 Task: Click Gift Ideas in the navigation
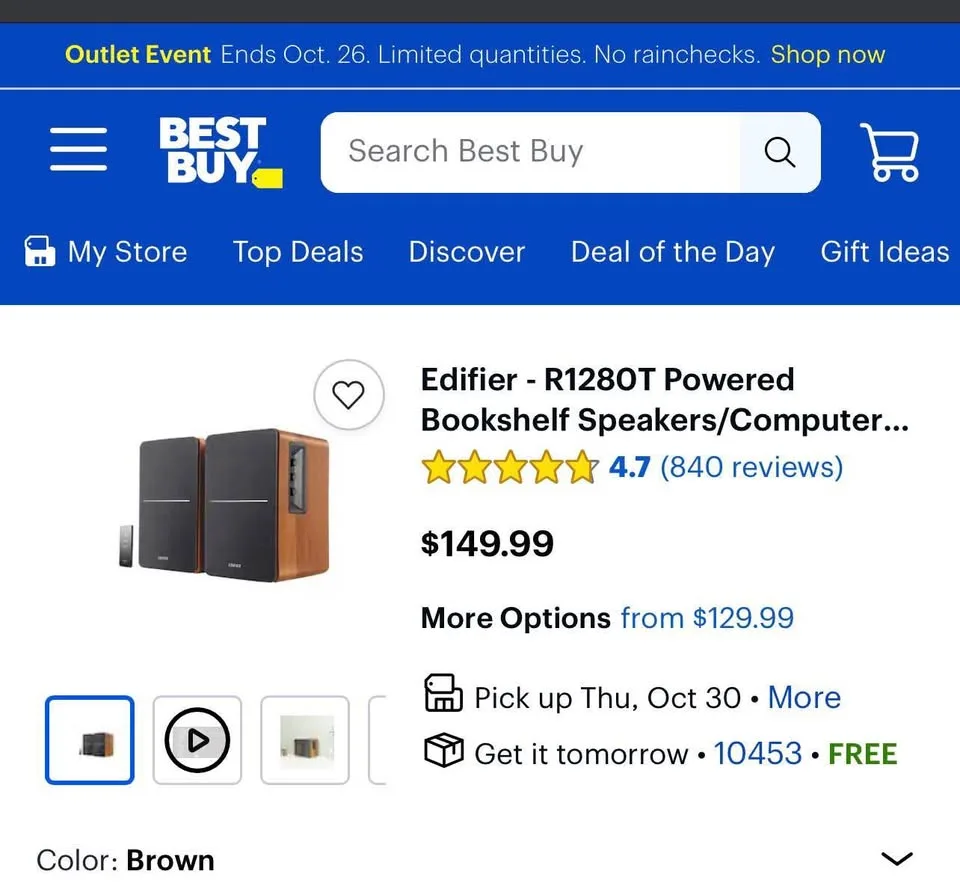pyautogui.click(x=884, y=252)
